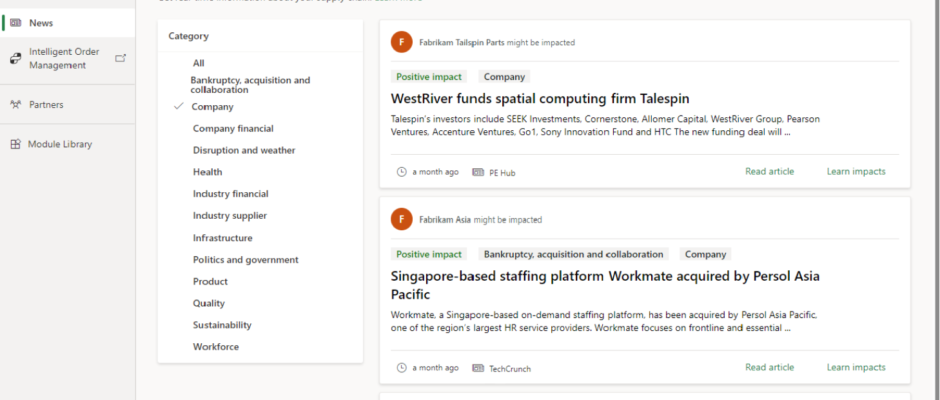
Task: Click the PE Hub source icon
Action: [x=478, y=172]
